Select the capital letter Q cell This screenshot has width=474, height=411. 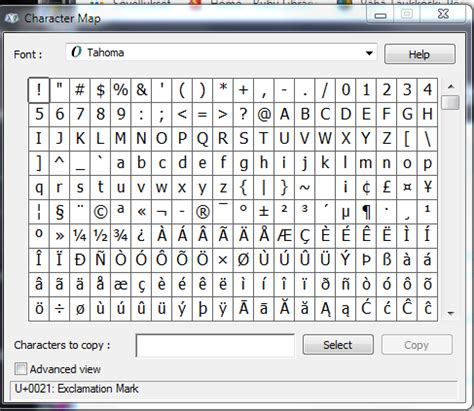[x=203, y=139]
